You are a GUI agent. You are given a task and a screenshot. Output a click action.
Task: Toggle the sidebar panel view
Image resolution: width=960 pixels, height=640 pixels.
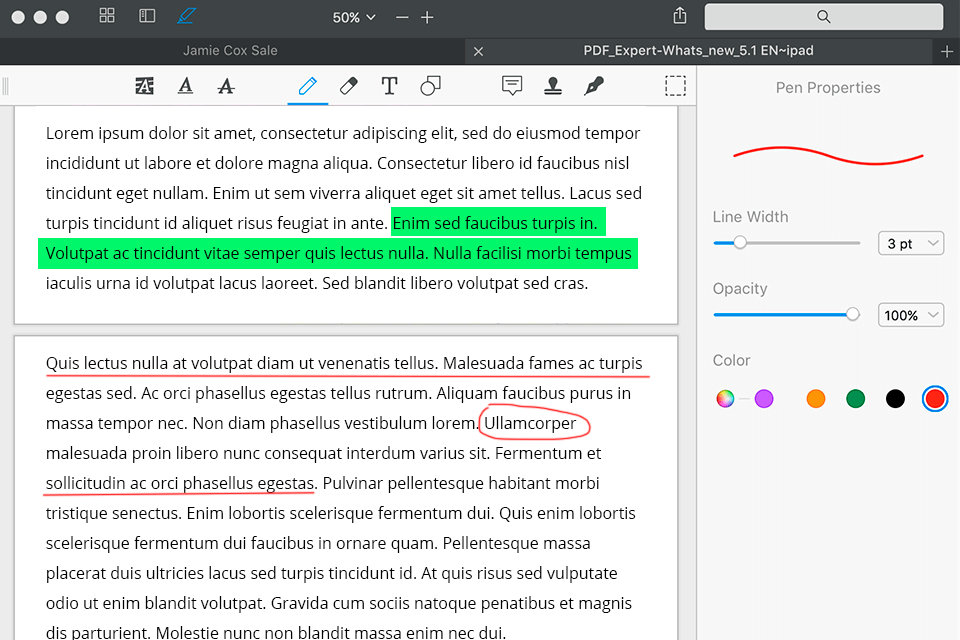(147, 17)
